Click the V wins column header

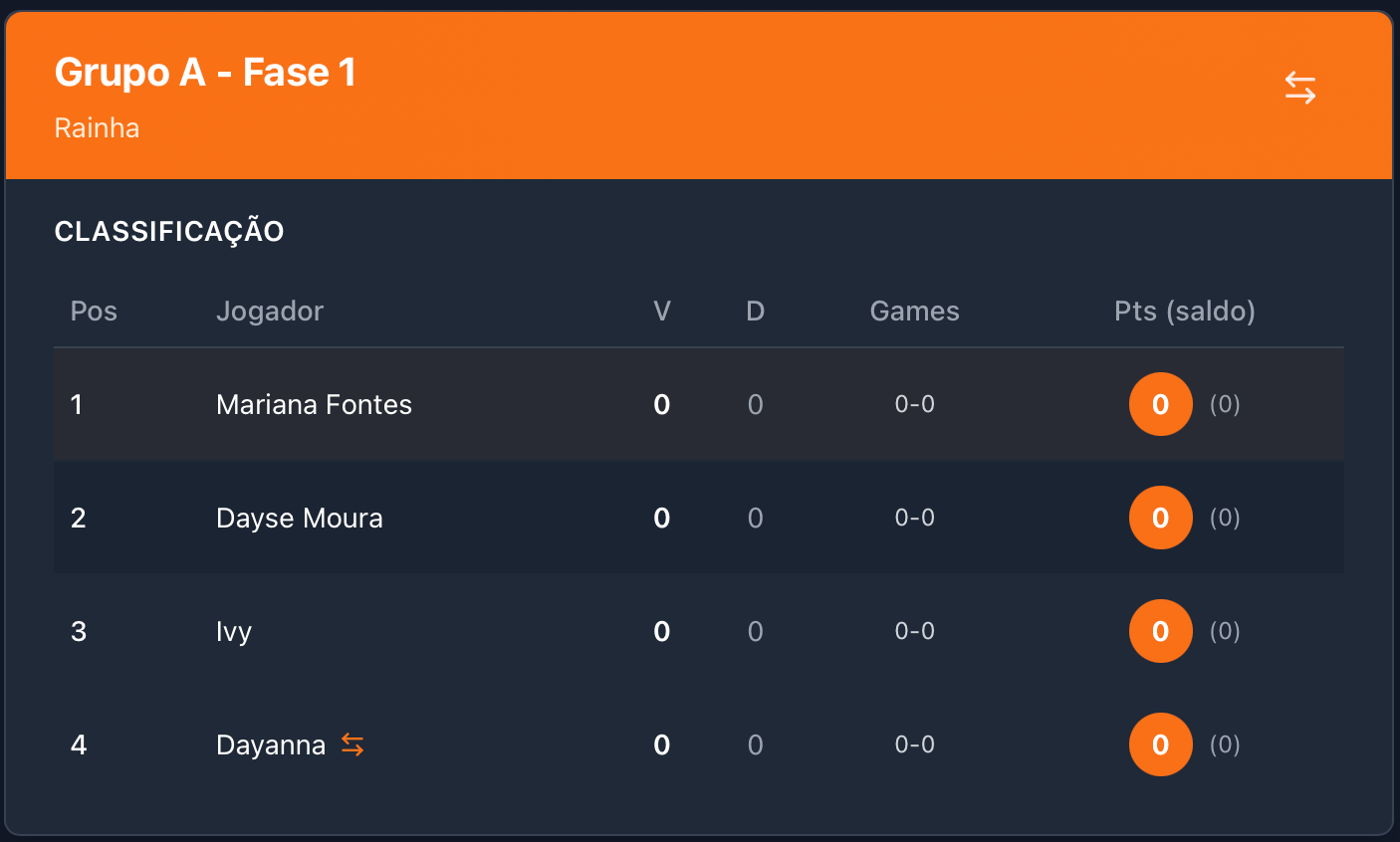(x=662, y=311)
